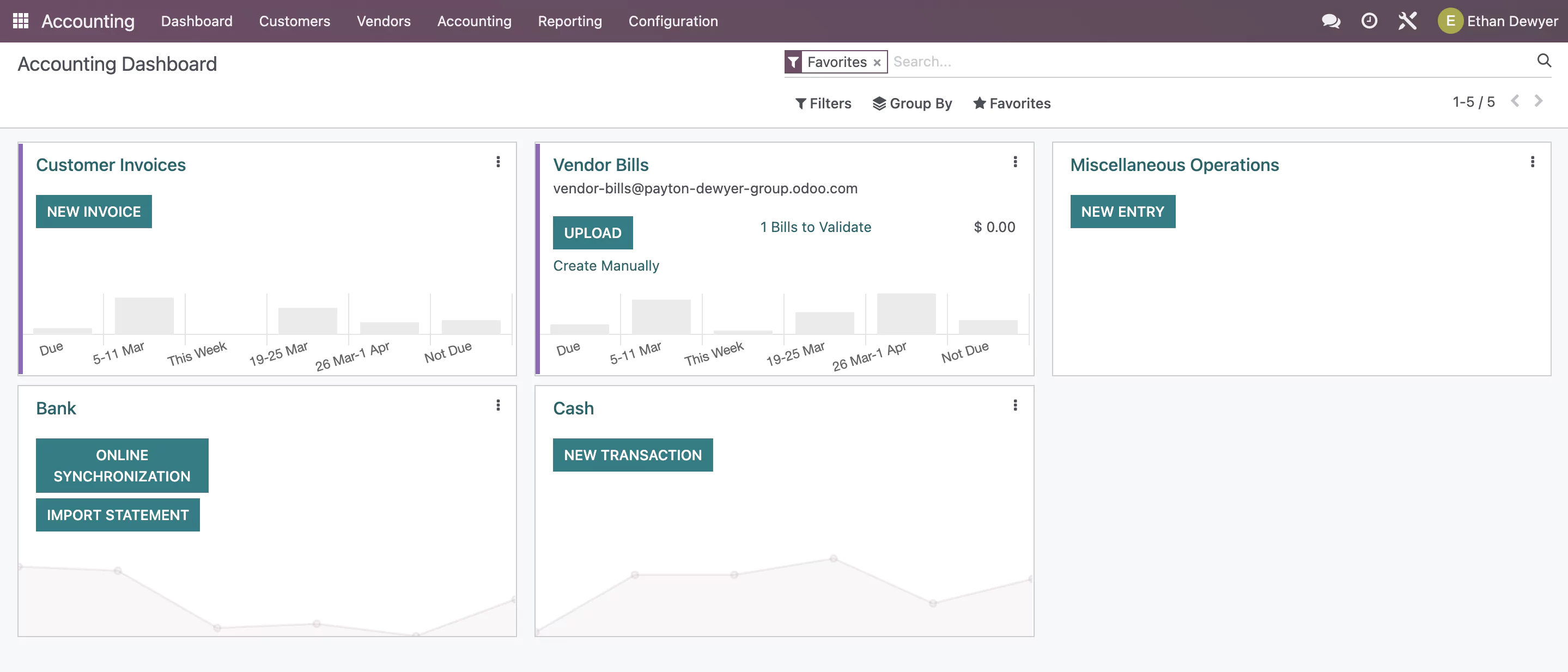The width and height of the screenshot is (1568, 672).
Task: Open the conversations chat icon
Action: tap(1330, 21)
